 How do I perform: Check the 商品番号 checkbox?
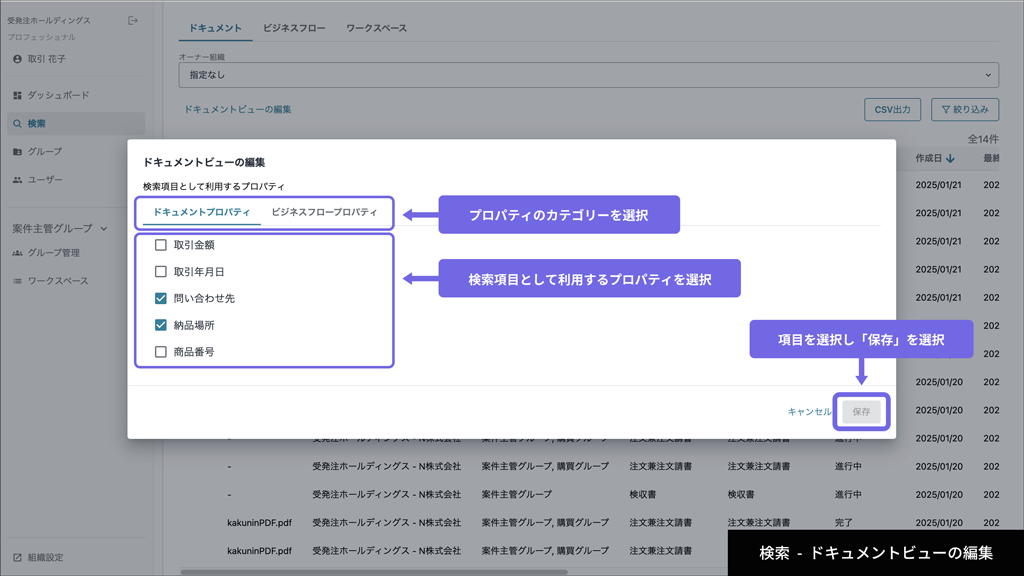coord(161,352)
